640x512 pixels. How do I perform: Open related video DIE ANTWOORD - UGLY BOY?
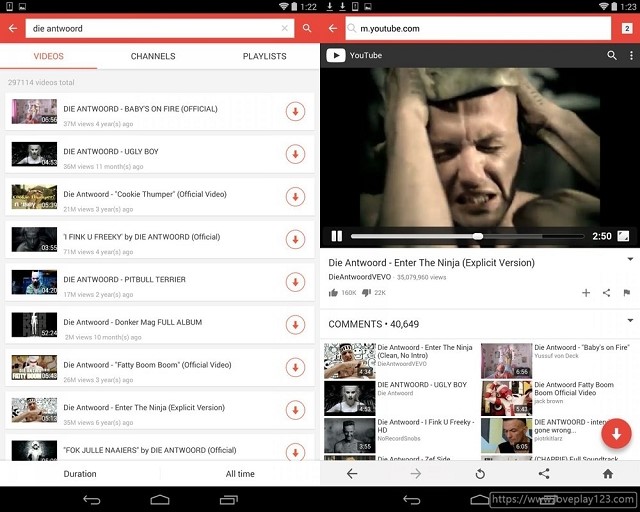click(422, 385)
